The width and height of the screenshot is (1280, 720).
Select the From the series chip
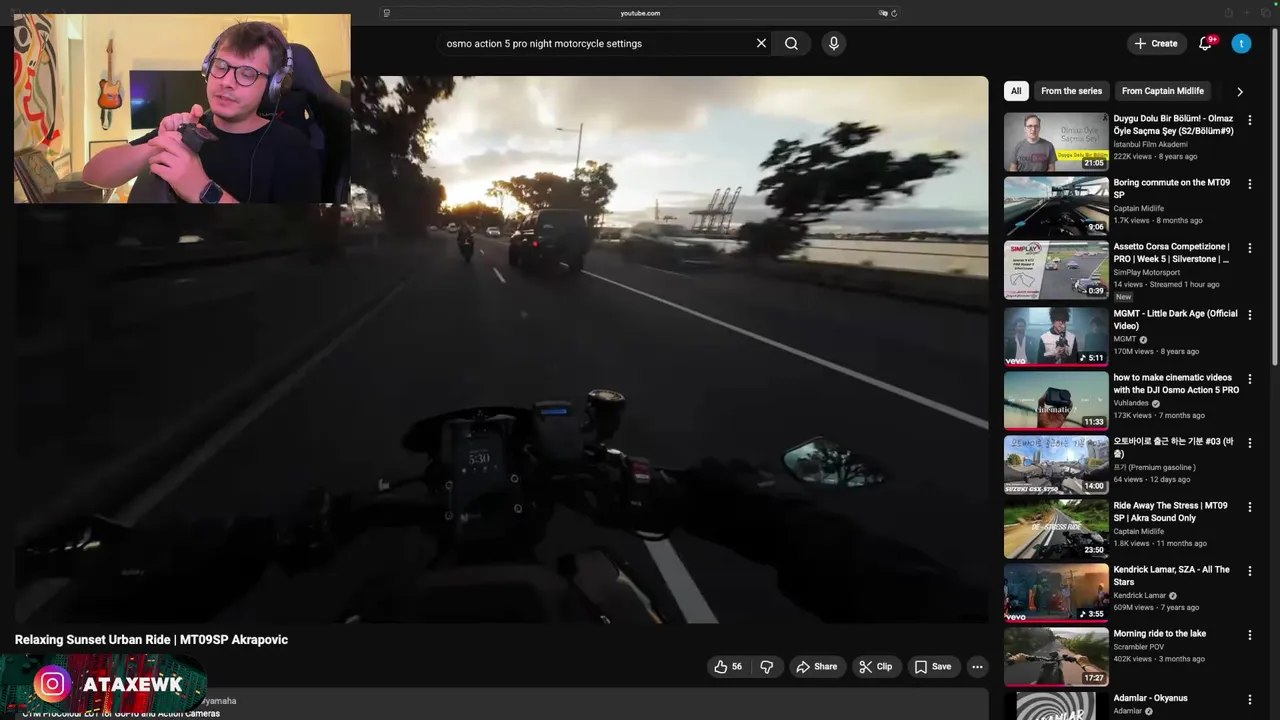pyautogui.click(x=1071, y=91)
